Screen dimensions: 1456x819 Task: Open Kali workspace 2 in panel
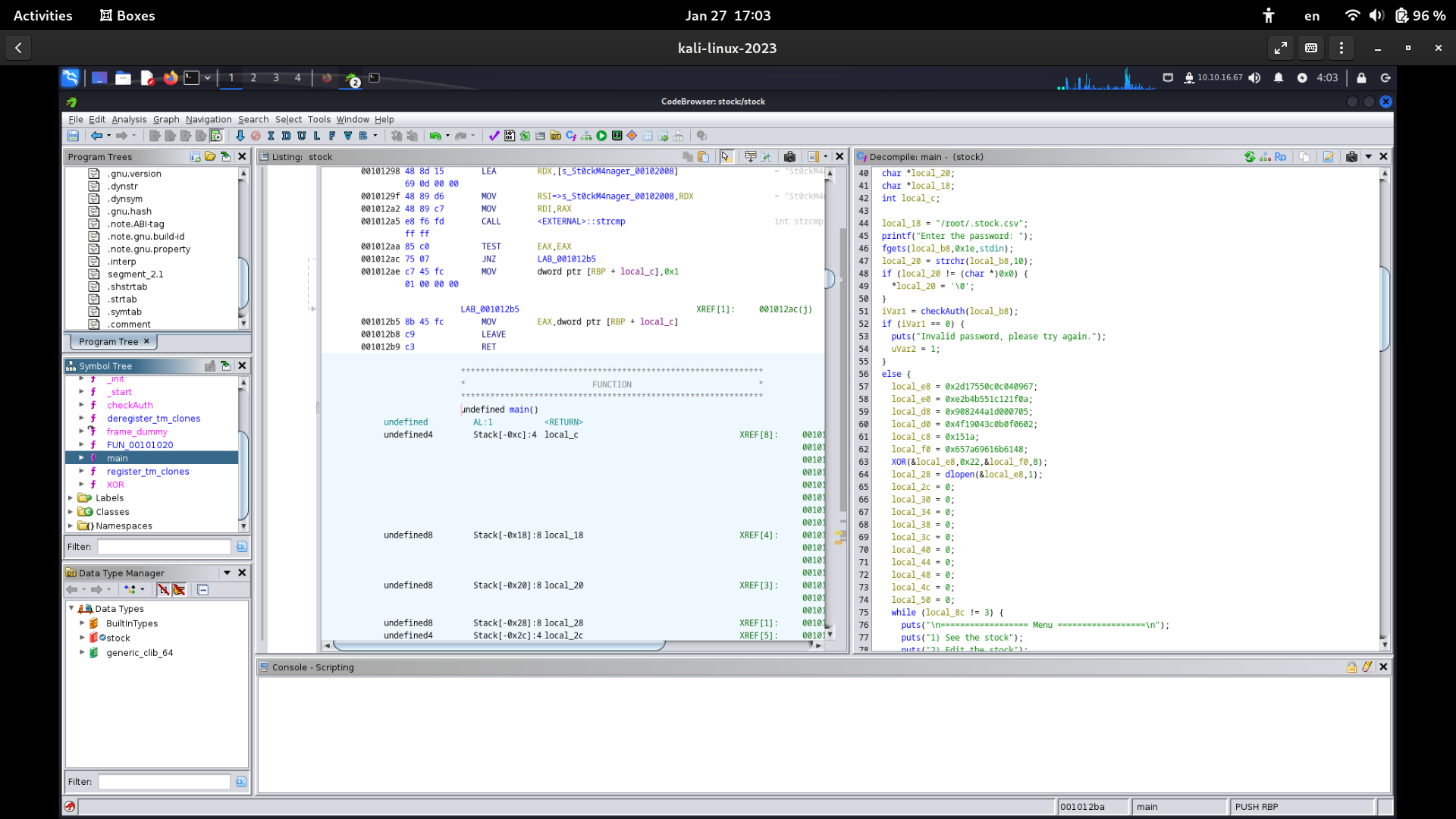253,78
